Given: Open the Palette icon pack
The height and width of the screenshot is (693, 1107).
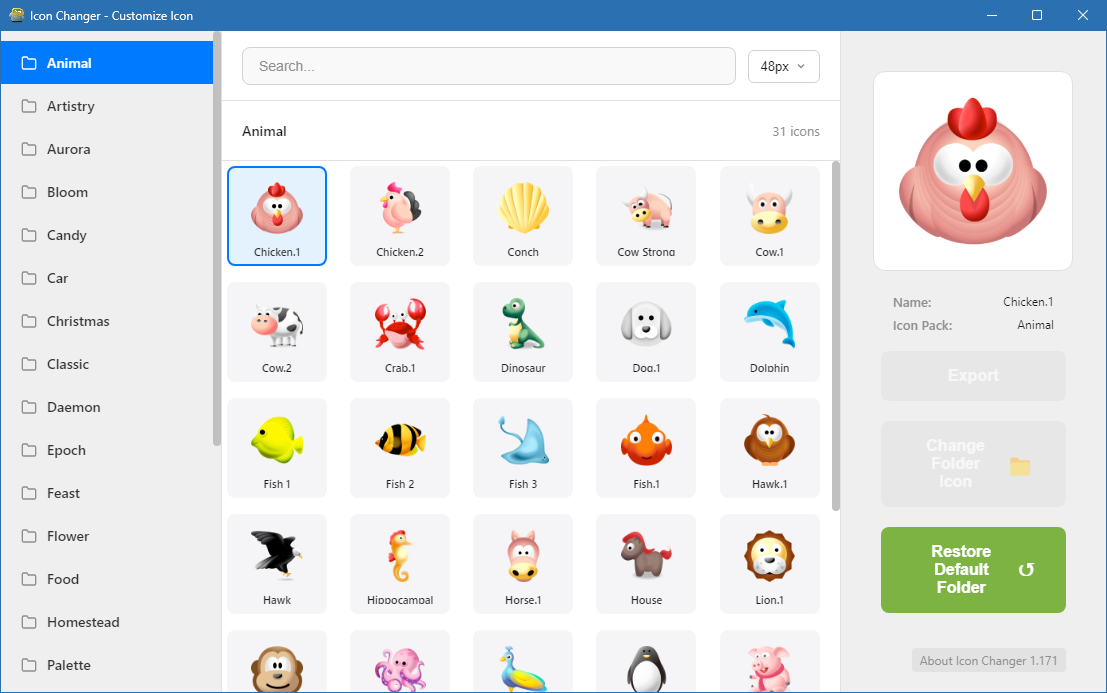Looking at the screenshot, I should [x=107, y=665].
